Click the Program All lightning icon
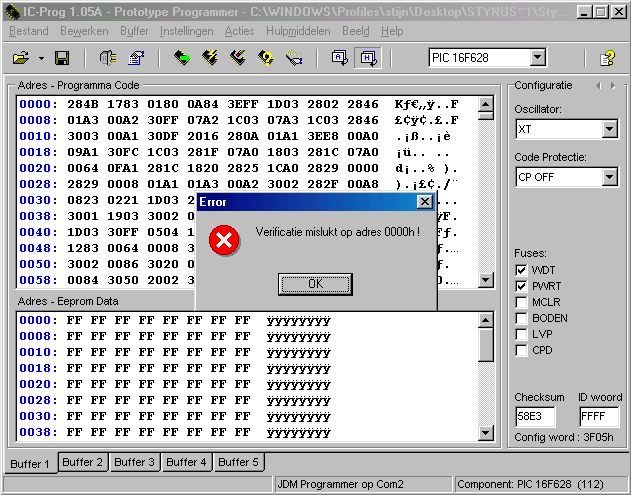This screenshot has width=631, height=495. (210, 58)
